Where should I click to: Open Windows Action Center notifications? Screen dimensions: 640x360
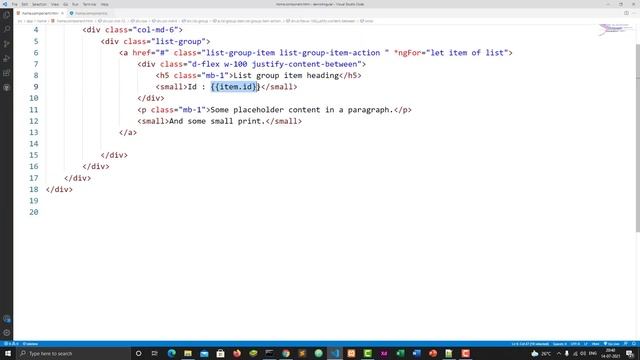(x=630, y=353)
